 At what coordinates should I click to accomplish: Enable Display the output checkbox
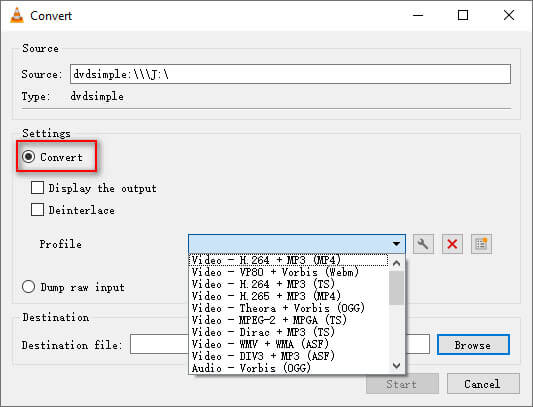(37, 188)
